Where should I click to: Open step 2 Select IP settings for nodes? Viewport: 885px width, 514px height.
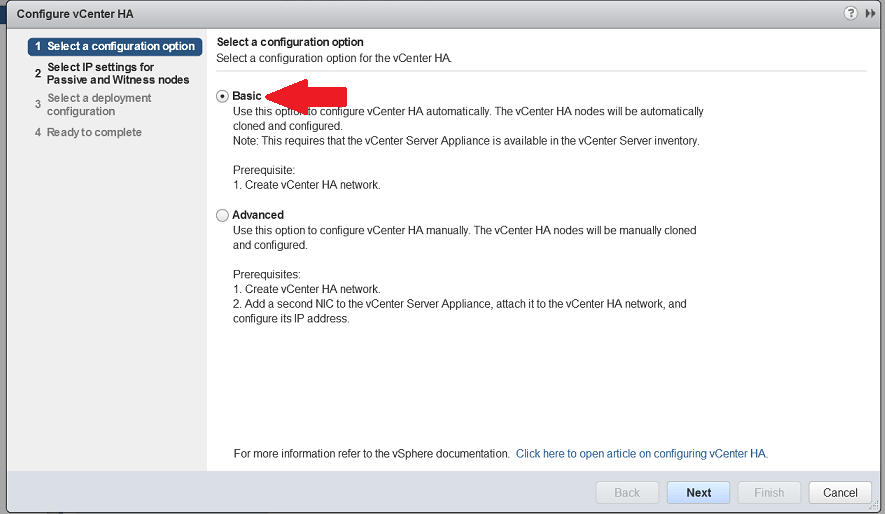coord(117,73)
